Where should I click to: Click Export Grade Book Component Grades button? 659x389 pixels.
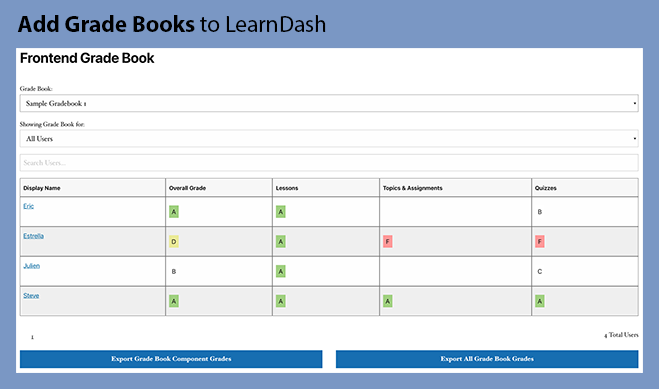click(x=171, y=359)
